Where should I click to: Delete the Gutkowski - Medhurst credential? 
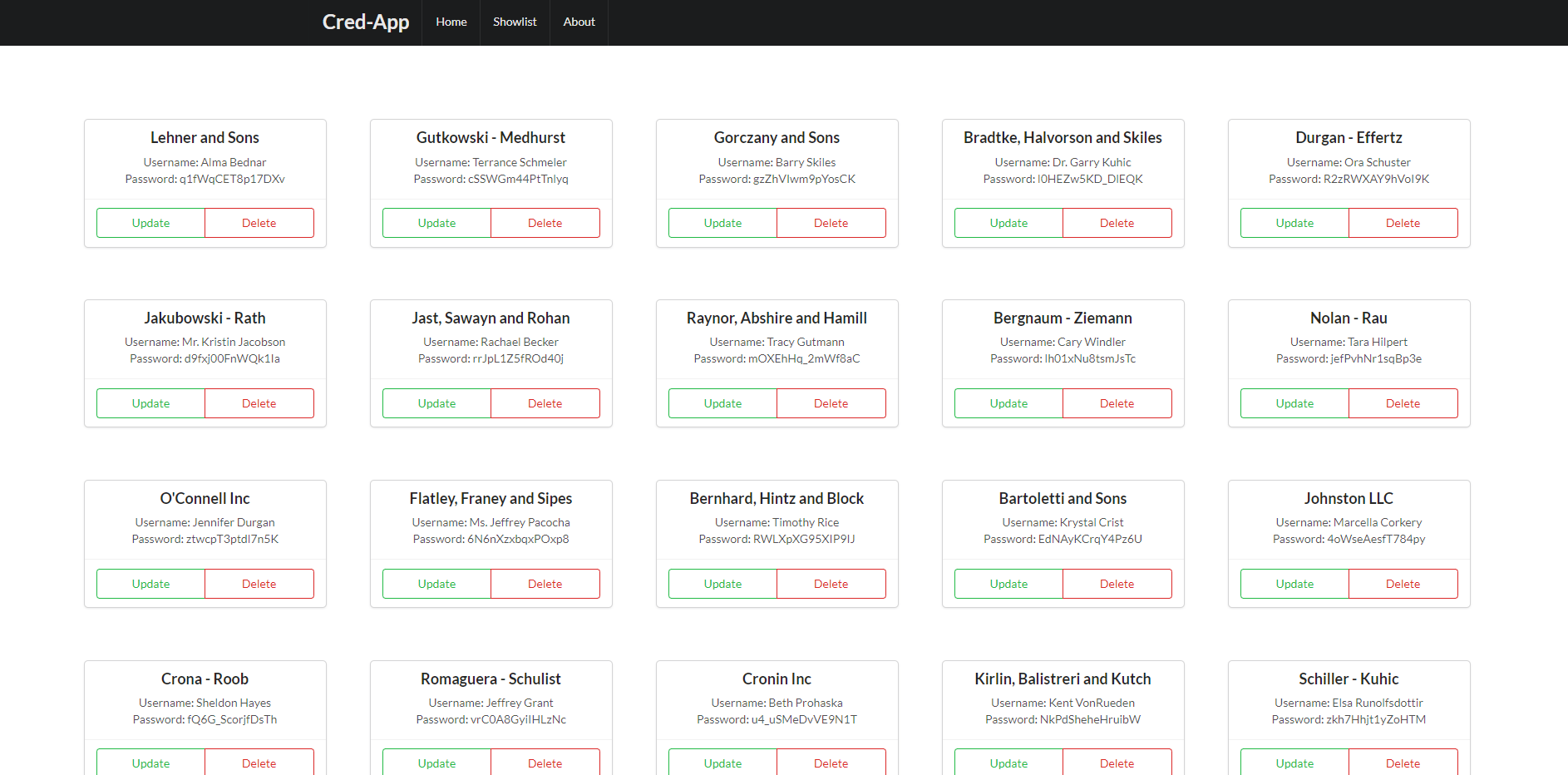point(545,222)
